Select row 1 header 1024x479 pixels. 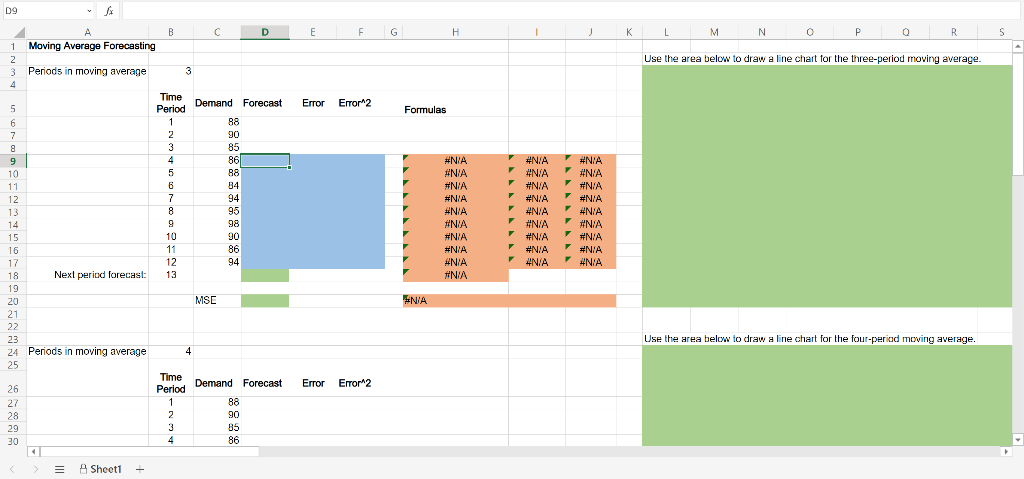(13, 46)
